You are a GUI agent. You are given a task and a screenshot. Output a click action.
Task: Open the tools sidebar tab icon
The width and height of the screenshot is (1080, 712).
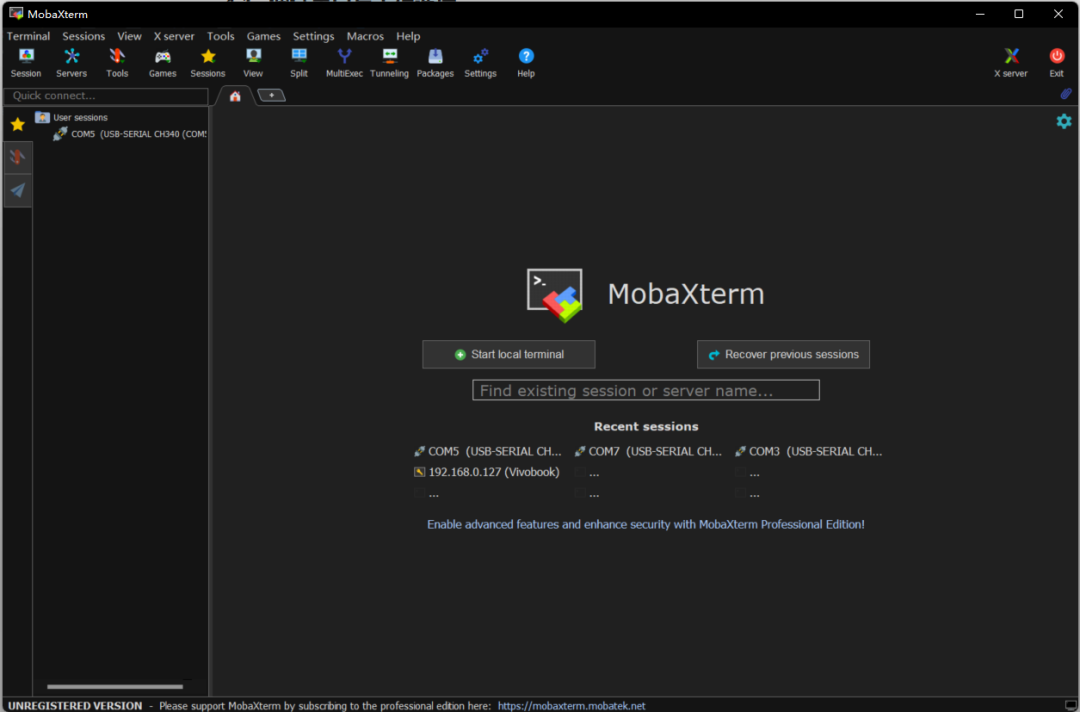17,158
